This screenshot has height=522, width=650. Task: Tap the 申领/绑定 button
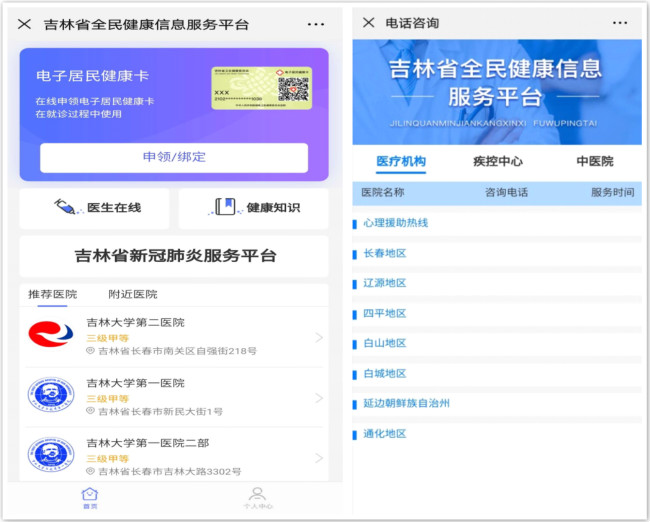[174, 157]
